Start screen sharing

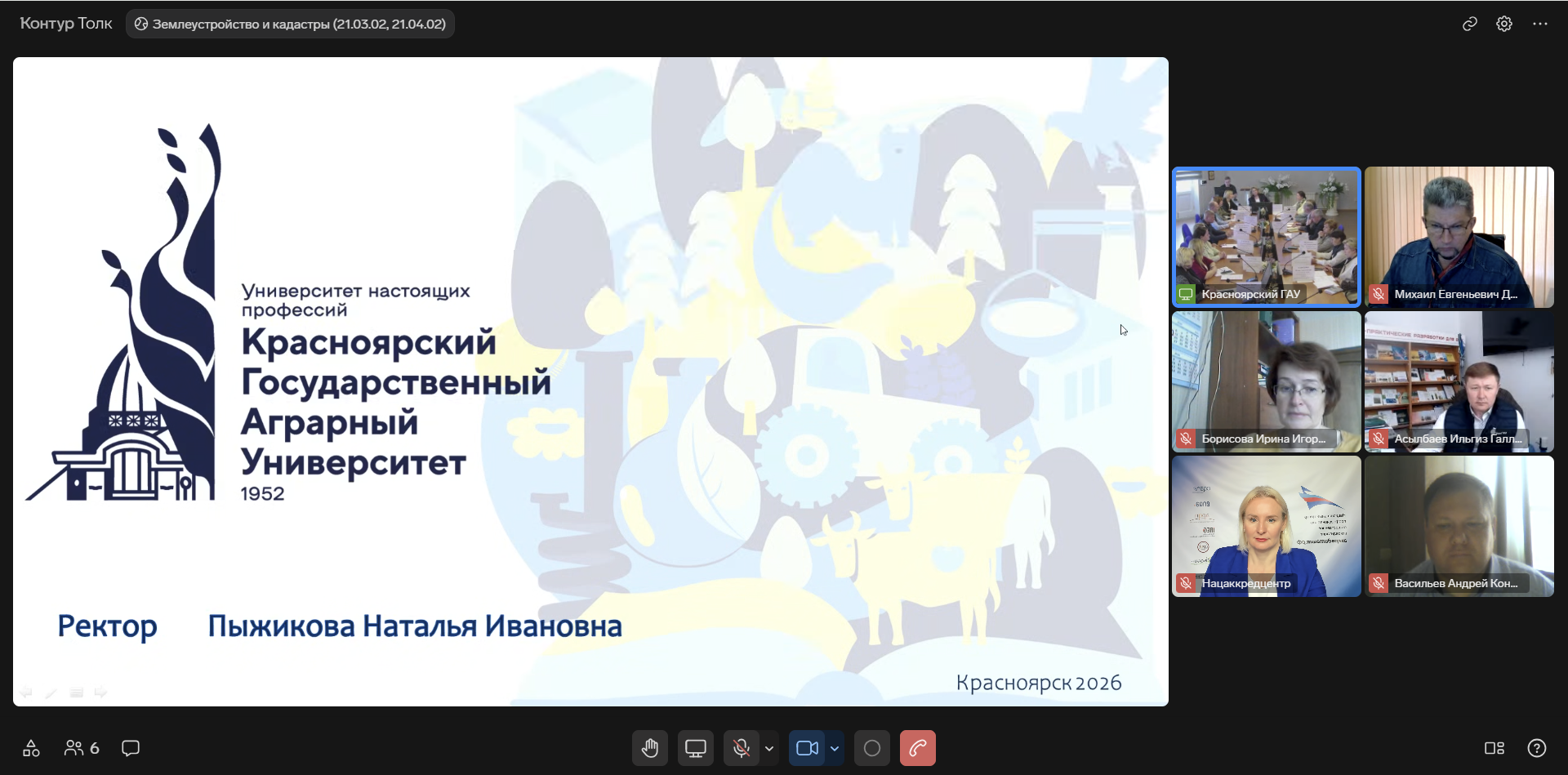(696, 748)
